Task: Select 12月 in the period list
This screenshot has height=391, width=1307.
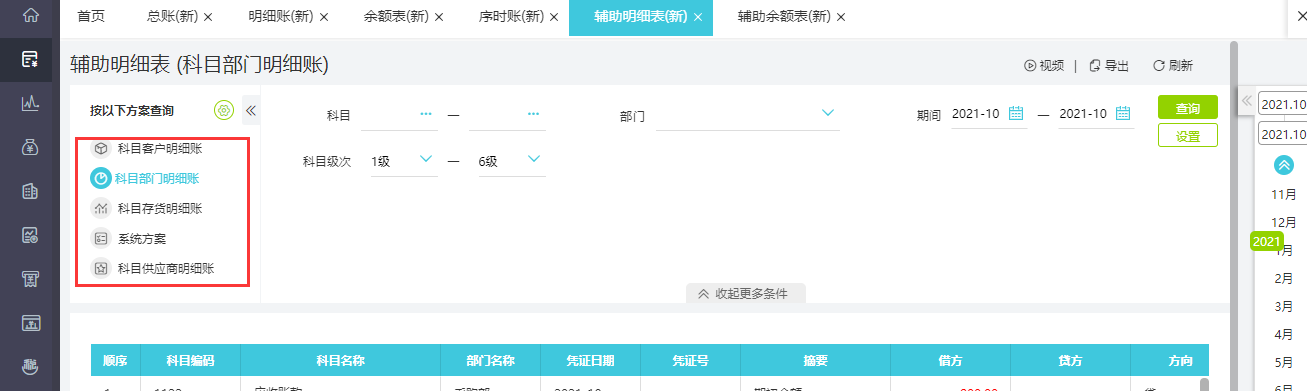Action: click(1284, 222)
